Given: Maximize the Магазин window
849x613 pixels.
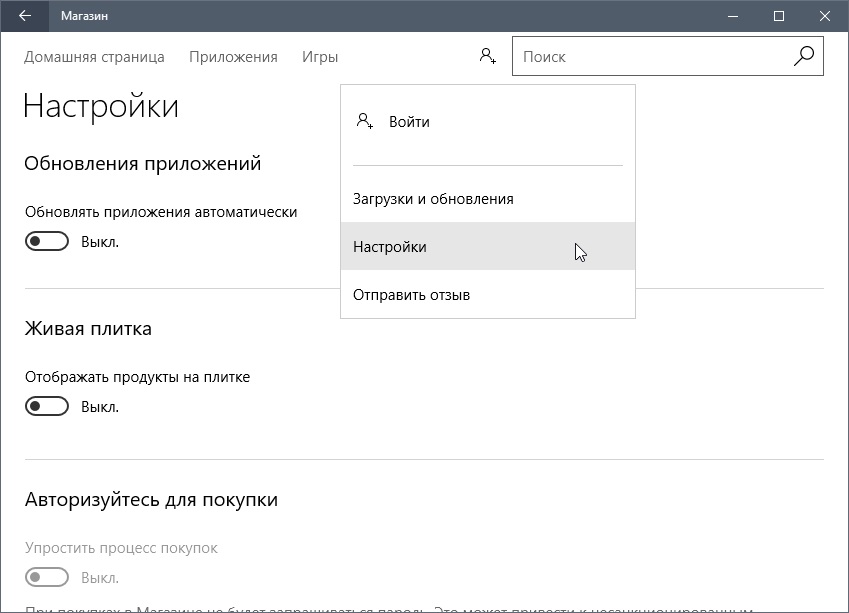Looking at the screenshot, I should (x=779, y=16).
